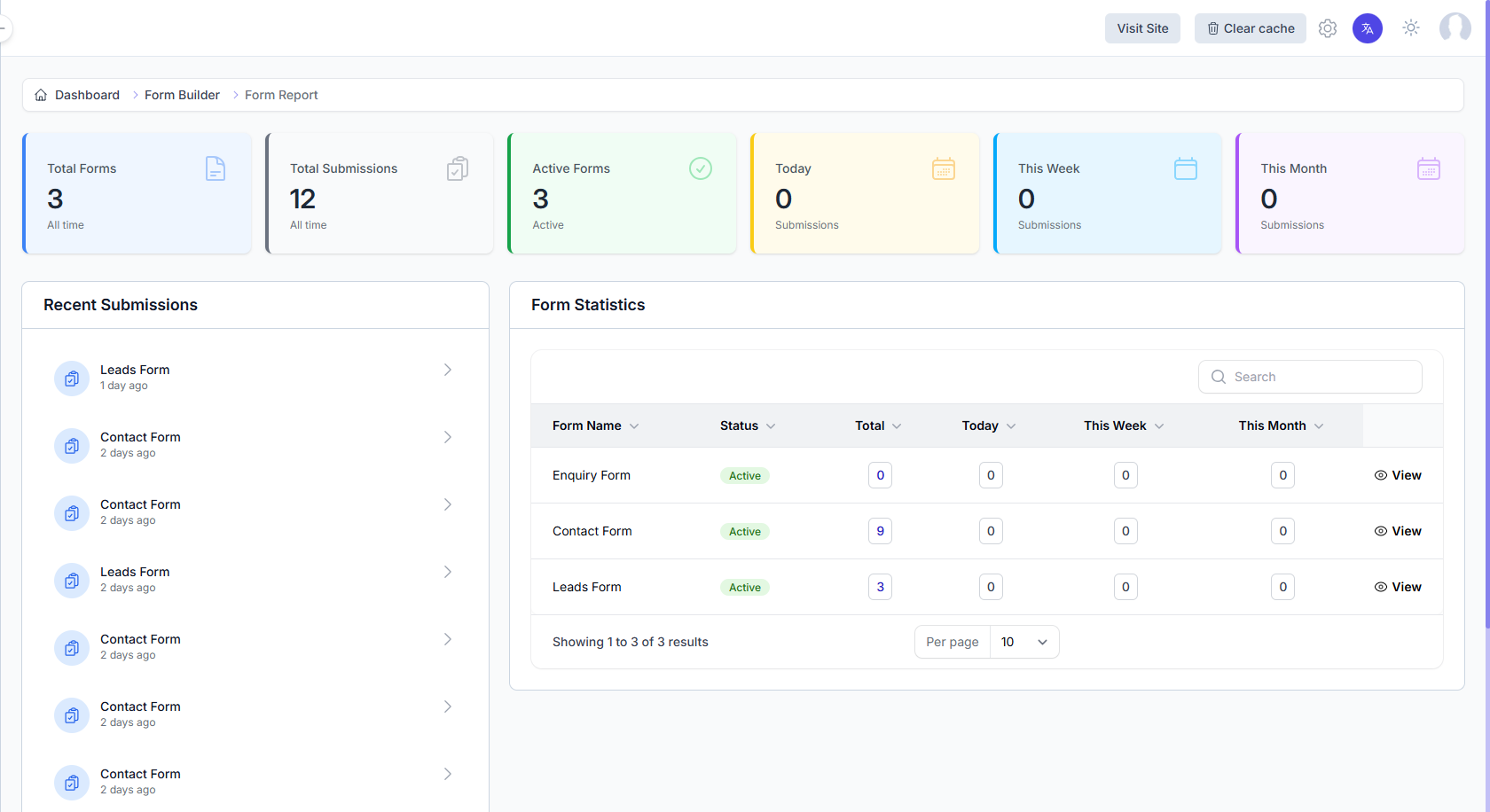Navigate to Form Builder breadcrumb
Image resolution: width=1490 pixels, height=812 pixels.
click(182, 95)
